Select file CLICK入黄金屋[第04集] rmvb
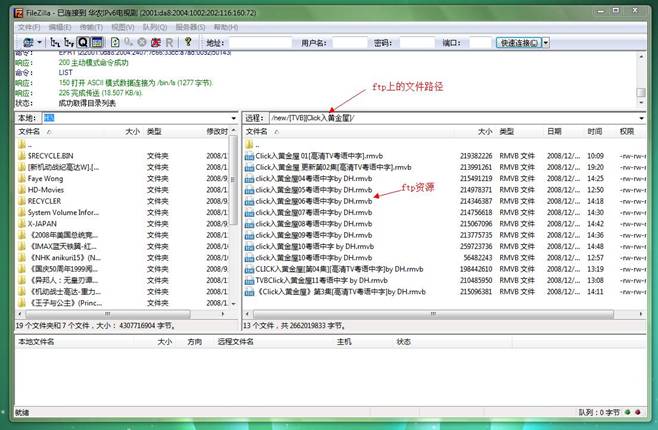Viewport: 658px width, 430px height. point(339,269)
